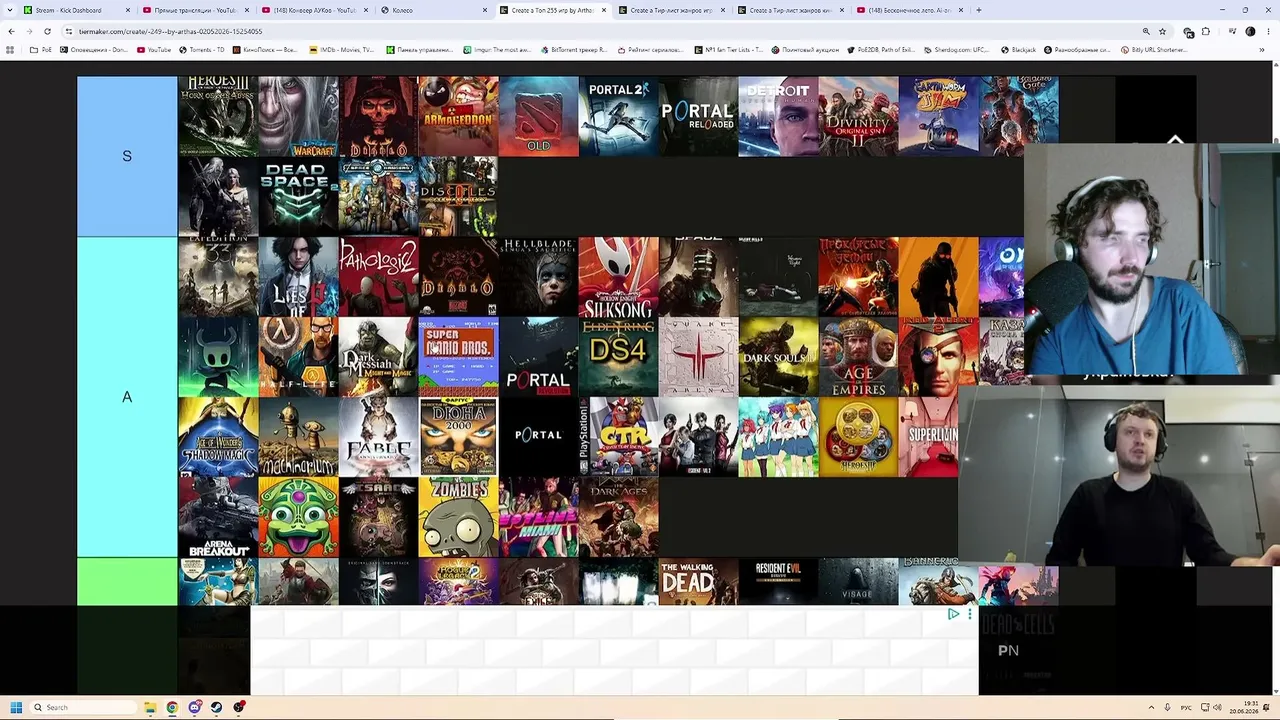Screen dimensions: 1280x720
Task: Open the Windows Start menu
Action: [16, 707]
